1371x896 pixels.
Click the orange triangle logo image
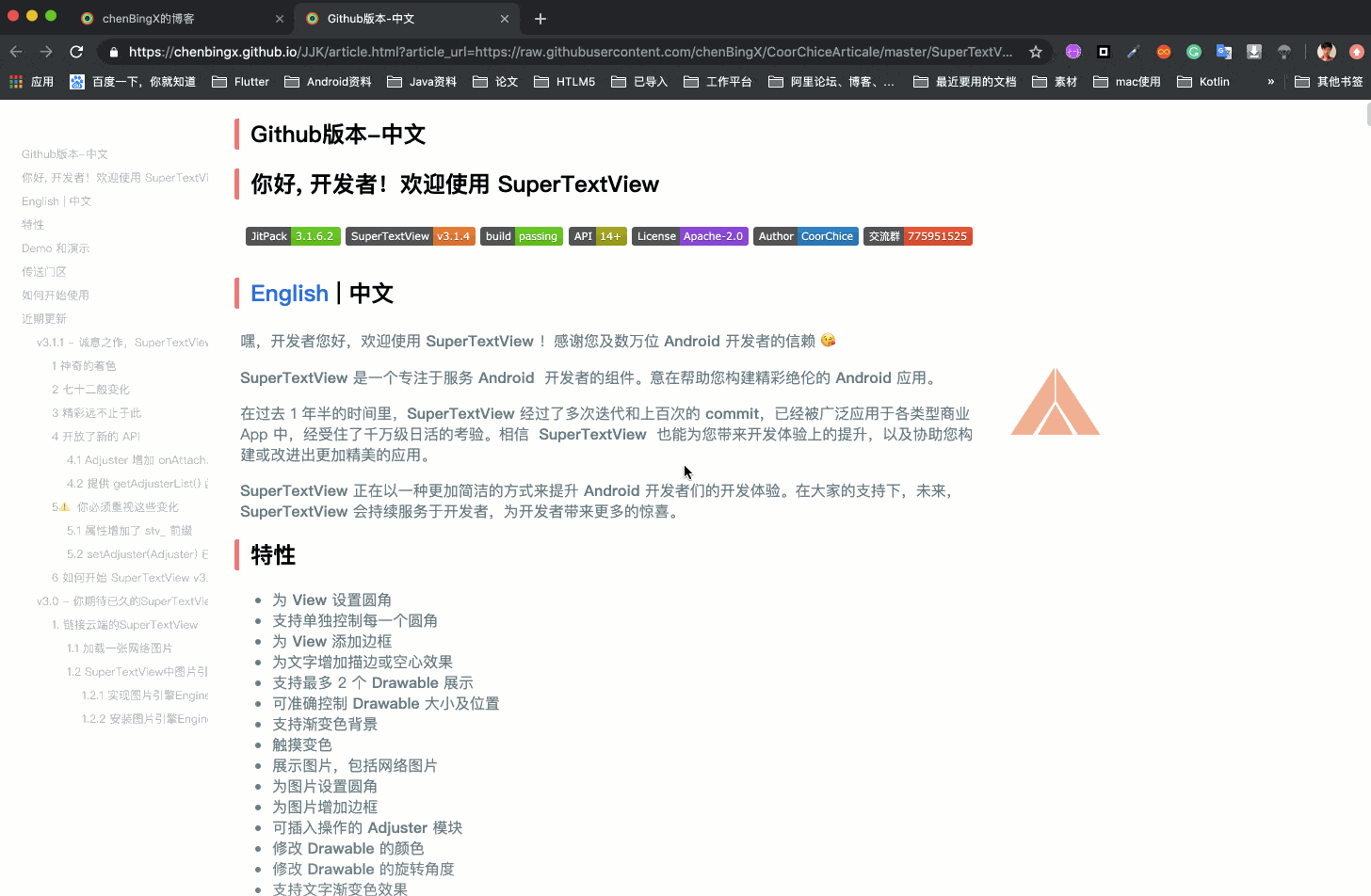point(1056,401)
